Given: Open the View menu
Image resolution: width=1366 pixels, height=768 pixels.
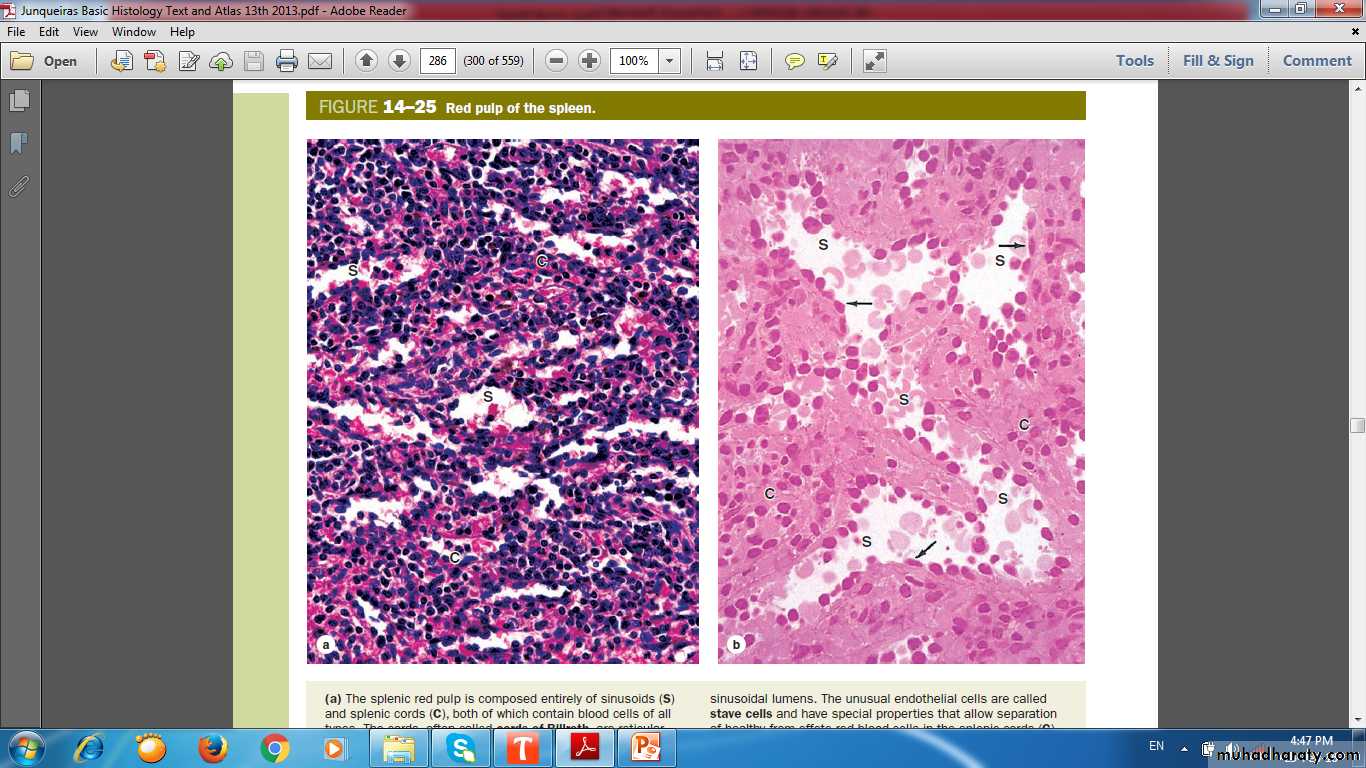Looking at the screenshot, I should (85, 32).
